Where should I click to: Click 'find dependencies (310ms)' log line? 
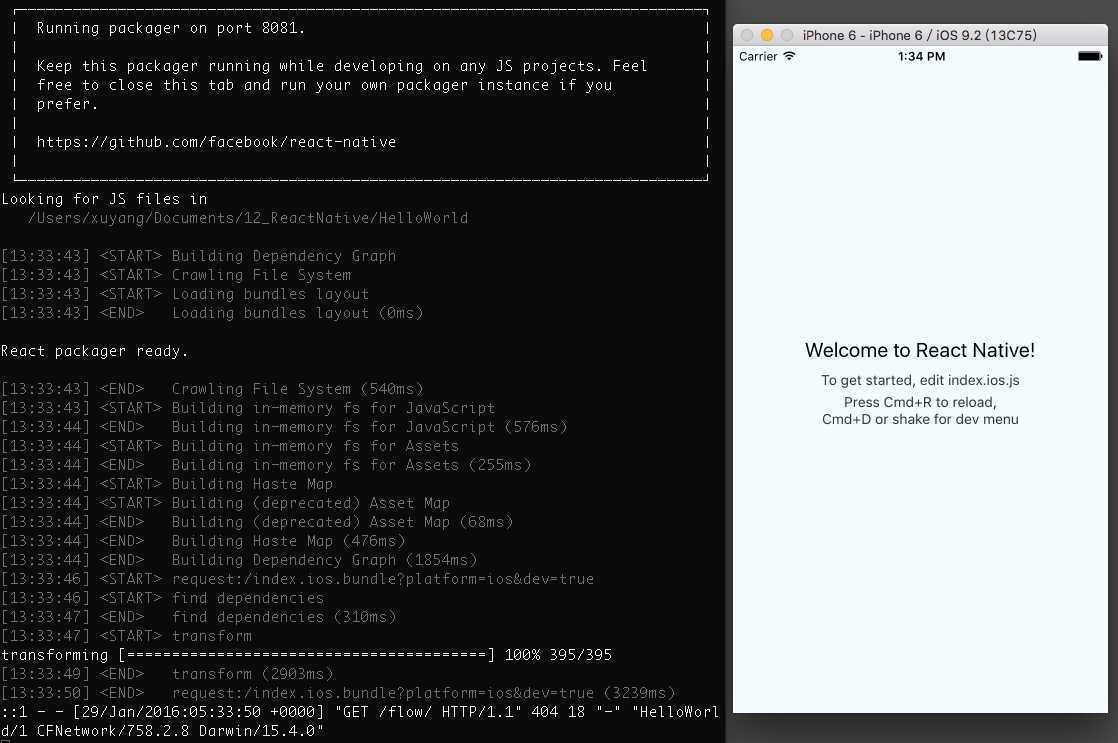coord(199,617)
